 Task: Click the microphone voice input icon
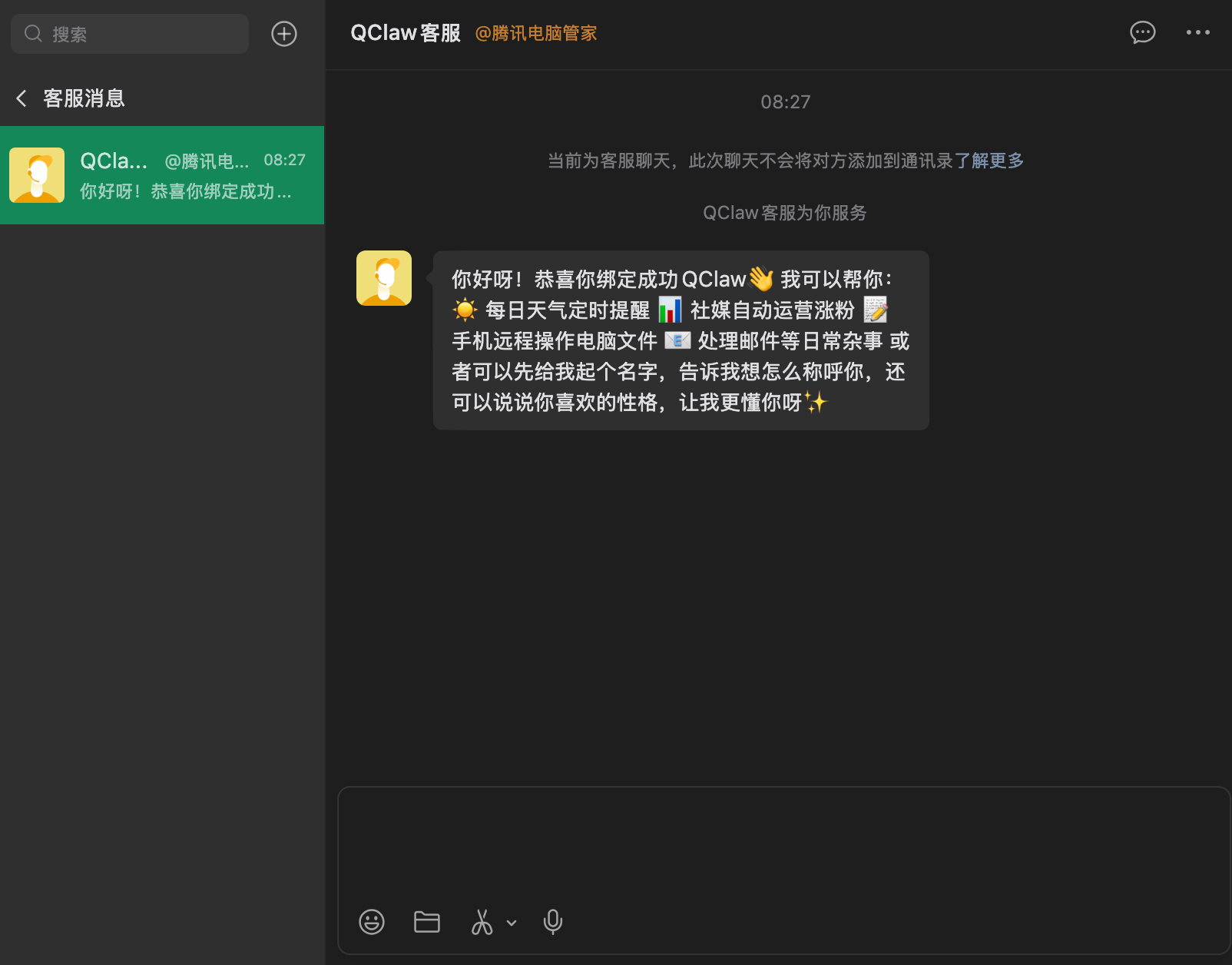coord(553,922)
